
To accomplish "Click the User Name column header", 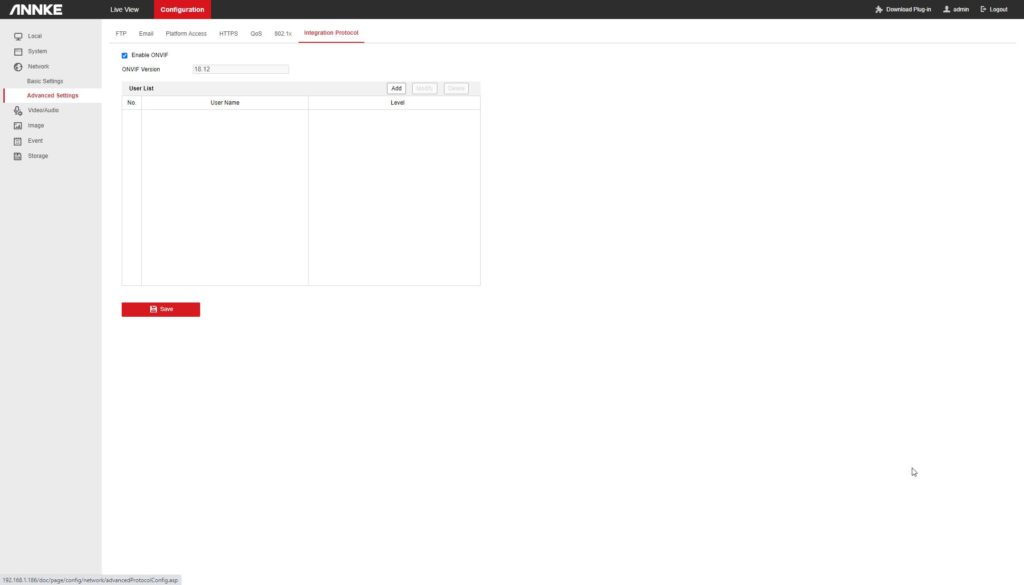I will 225,103.
